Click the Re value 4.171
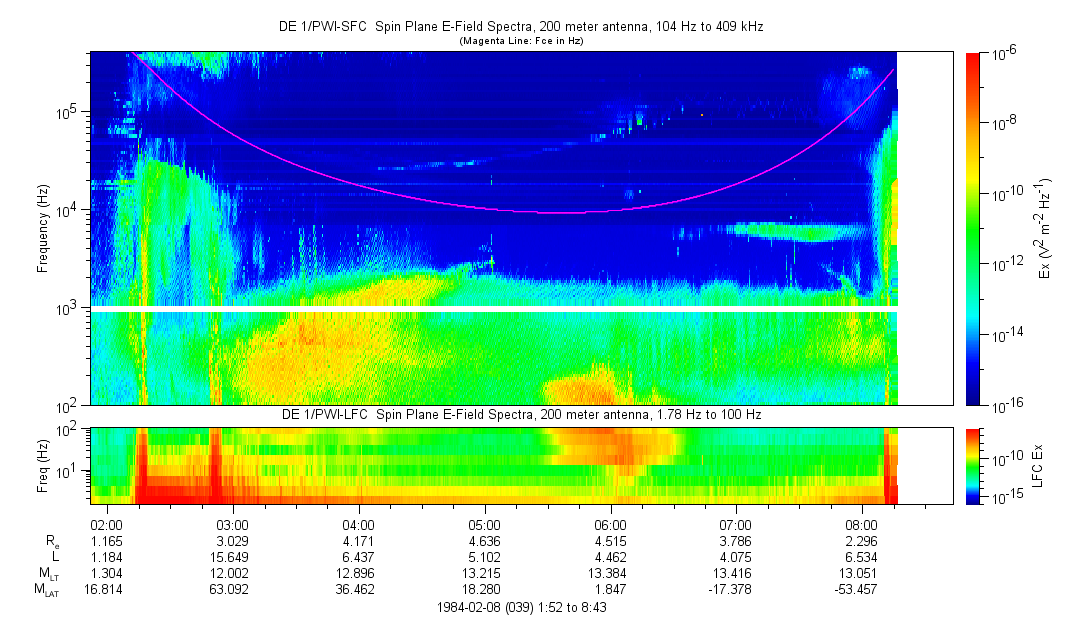This screenshot has width=1083, height=620. tap(358, 541)
